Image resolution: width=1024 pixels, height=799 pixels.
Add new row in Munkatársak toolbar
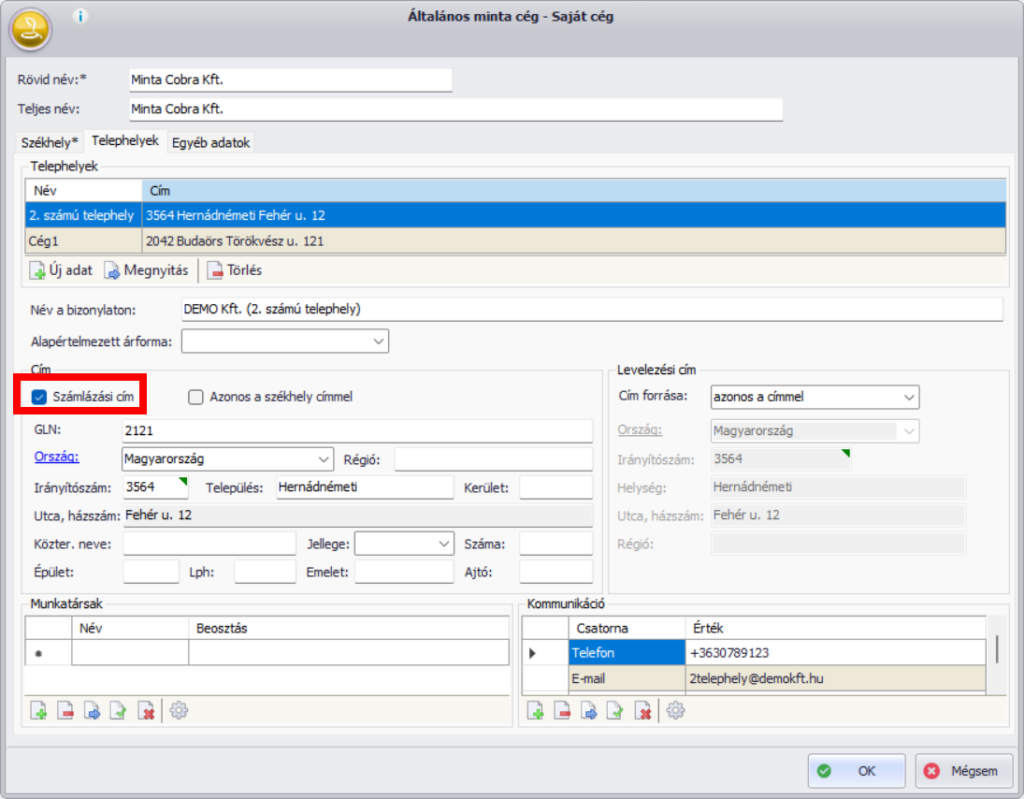tap(39, 712)
